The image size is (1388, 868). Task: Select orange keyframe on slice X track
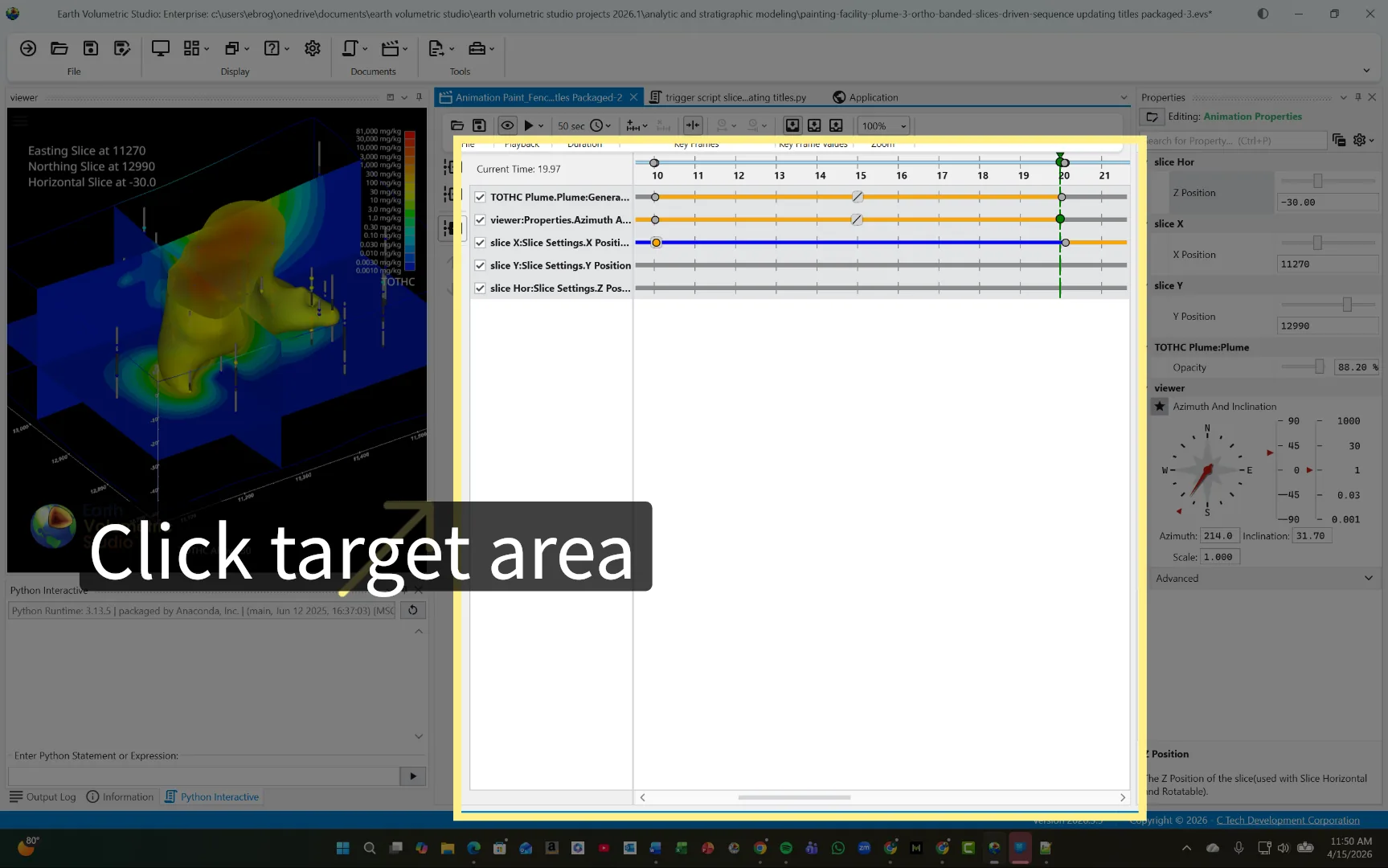tap(657, 243)
